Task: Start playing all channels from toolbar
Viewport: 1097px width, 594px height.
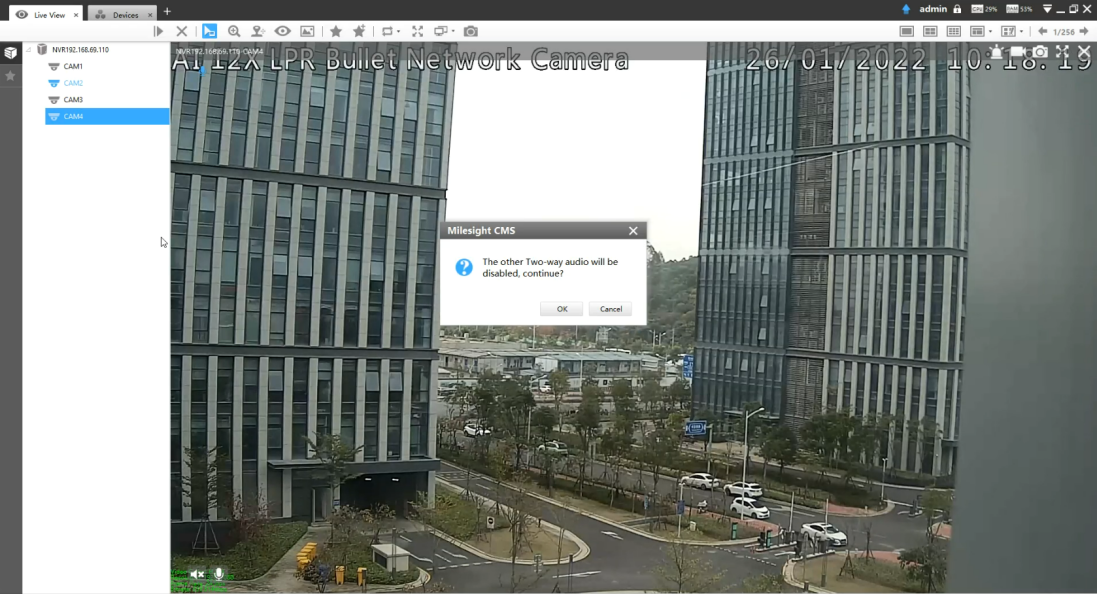Action: (x=159, y=31)
